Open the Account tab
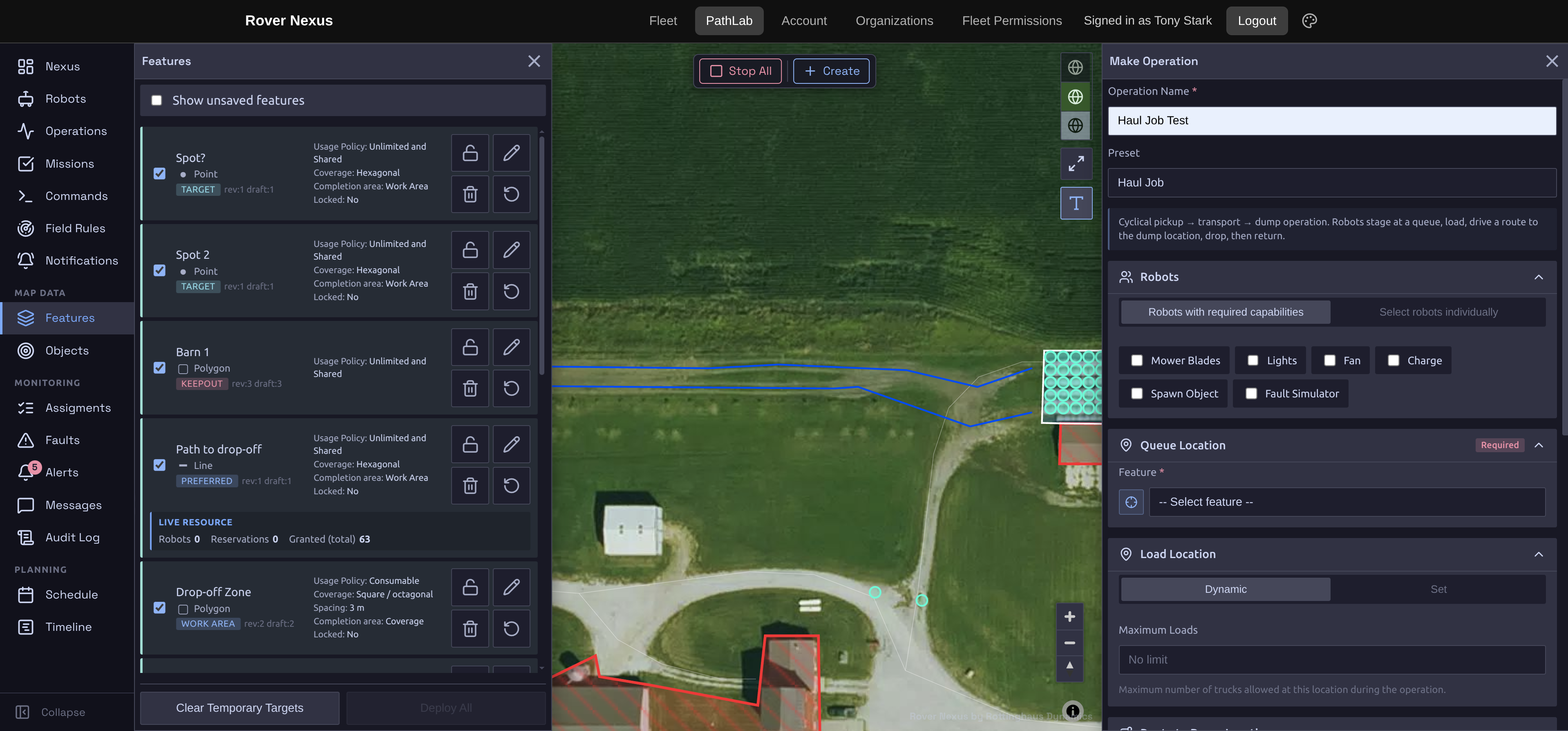Image resolution: width=1568 pixels, height=731 pixels. [x=804, y=21]
